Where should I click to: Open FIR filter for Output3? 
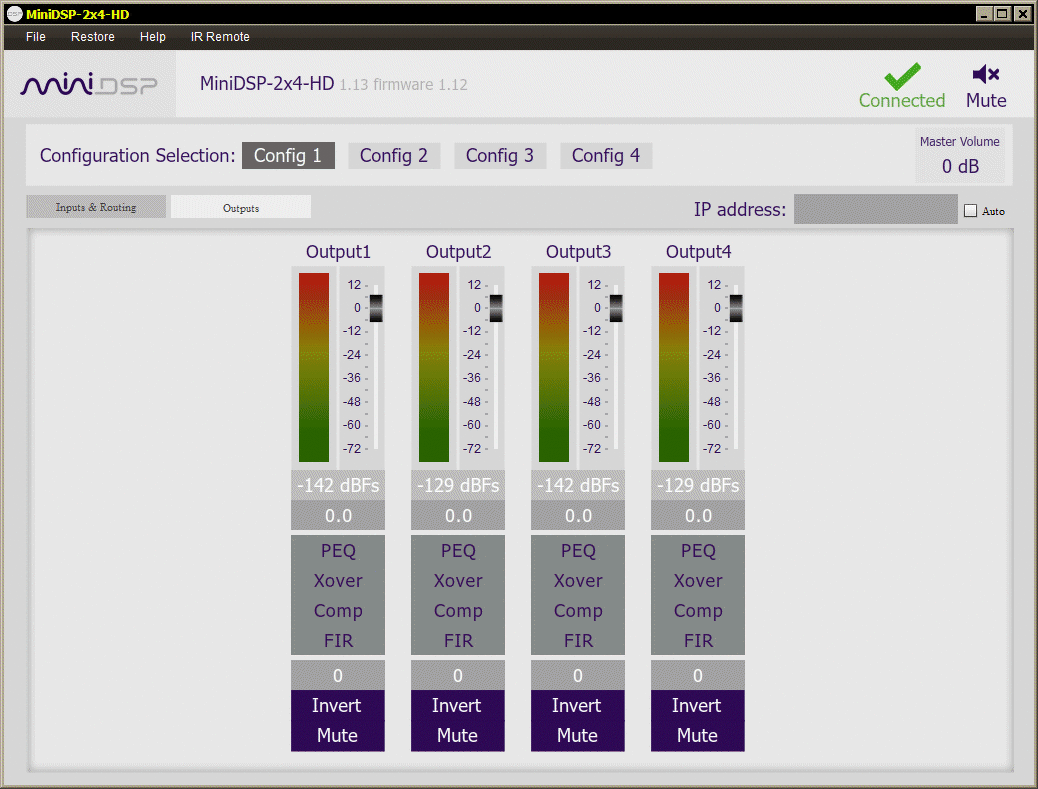[577, 641]
